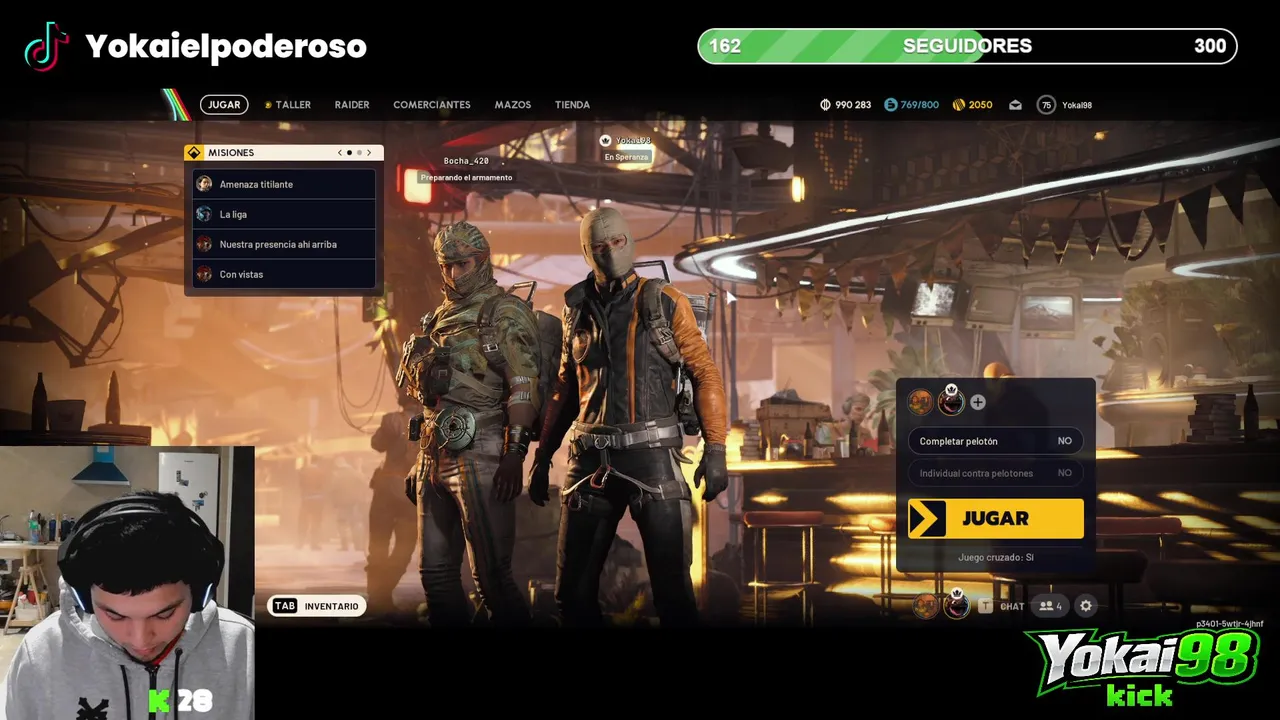The image size is (1280, 720).
Task: Click the level 75 circle badge
Action: tap(1046, 104)
